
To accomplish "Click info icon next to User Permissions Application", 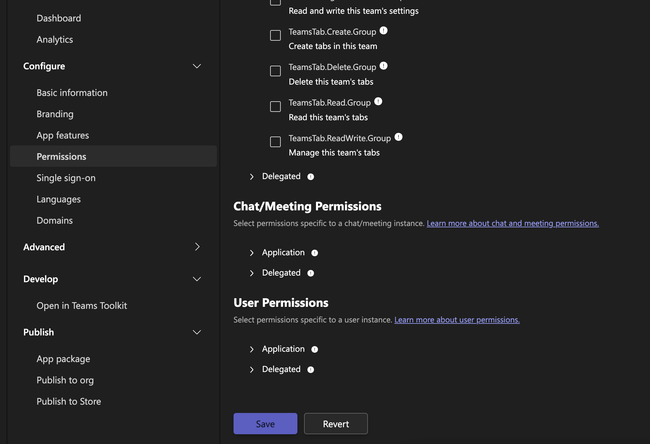I will click(314, 349).
